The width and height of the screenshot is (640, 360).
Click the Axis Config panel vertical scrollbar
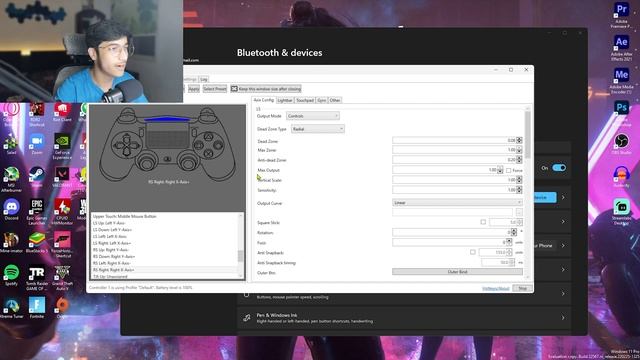(527, 135)
